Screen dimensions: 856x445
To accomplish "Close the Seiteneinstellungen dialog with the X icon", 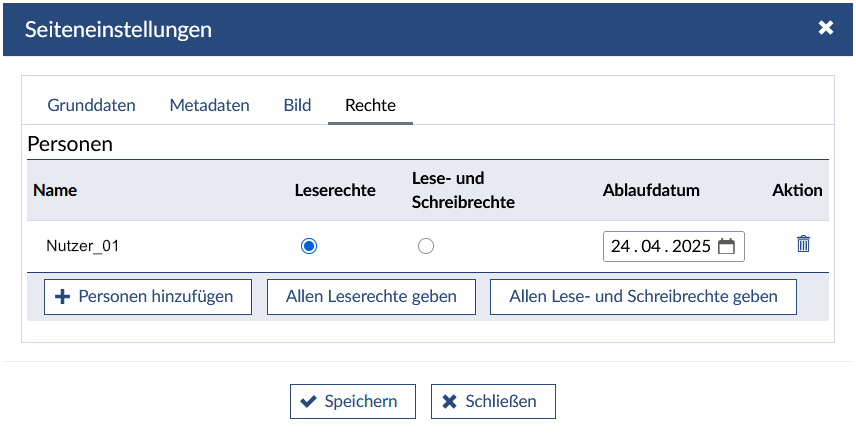I will point(826,28).
